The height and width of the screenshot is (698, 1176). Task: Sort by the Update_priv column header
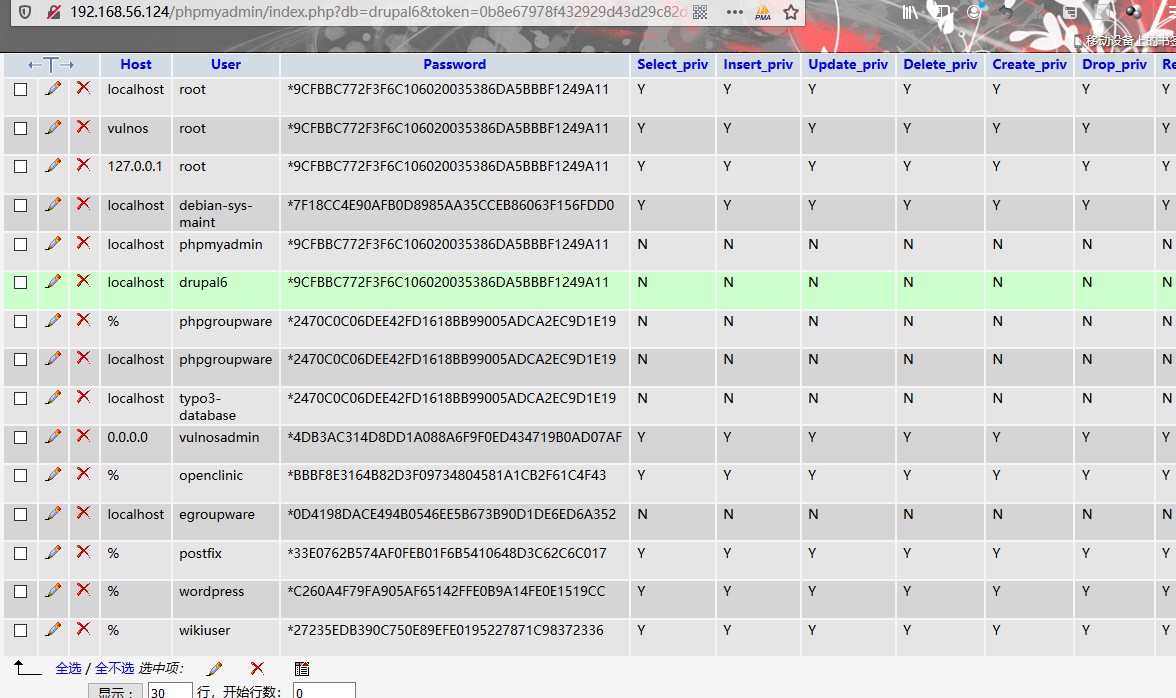(848, 64)
